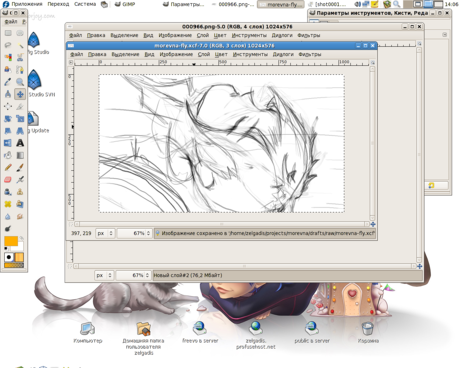Open Фильтры menu in morevna-fly.xcf window
This screenshot has width=460, height=368.
coord(310,54)
